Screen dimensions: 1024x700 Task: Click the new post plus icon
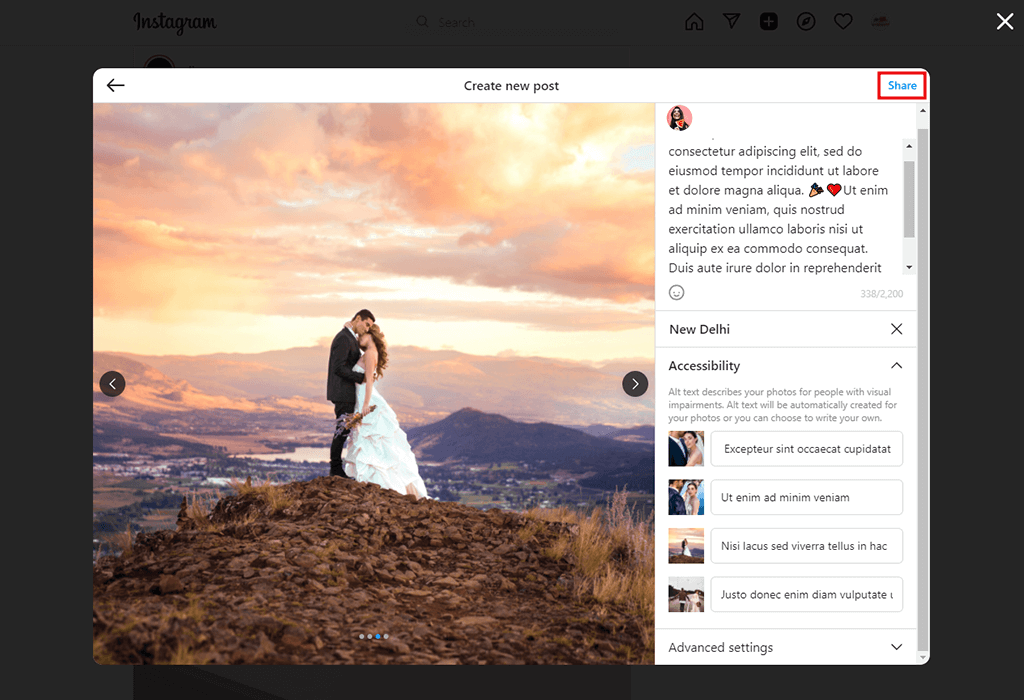[x=769, y=22]
